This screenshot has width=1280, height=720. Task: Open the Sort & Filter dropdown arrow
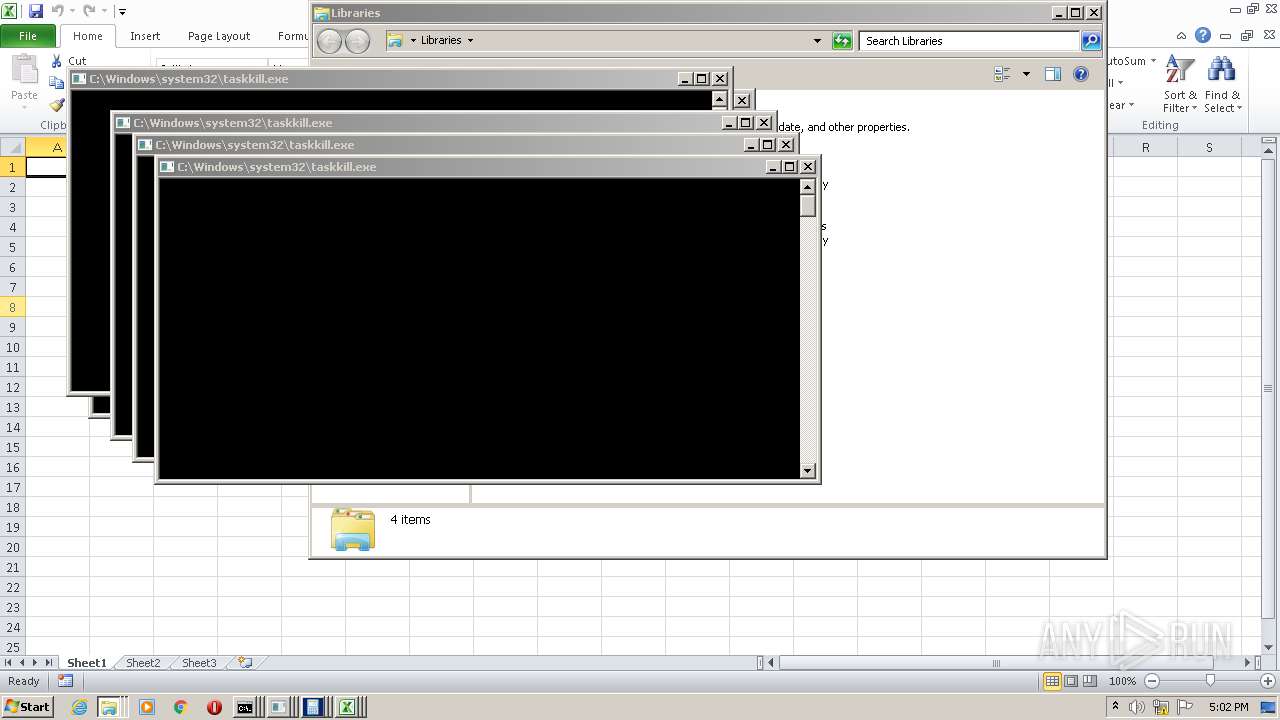click(x=1194, y=108)
